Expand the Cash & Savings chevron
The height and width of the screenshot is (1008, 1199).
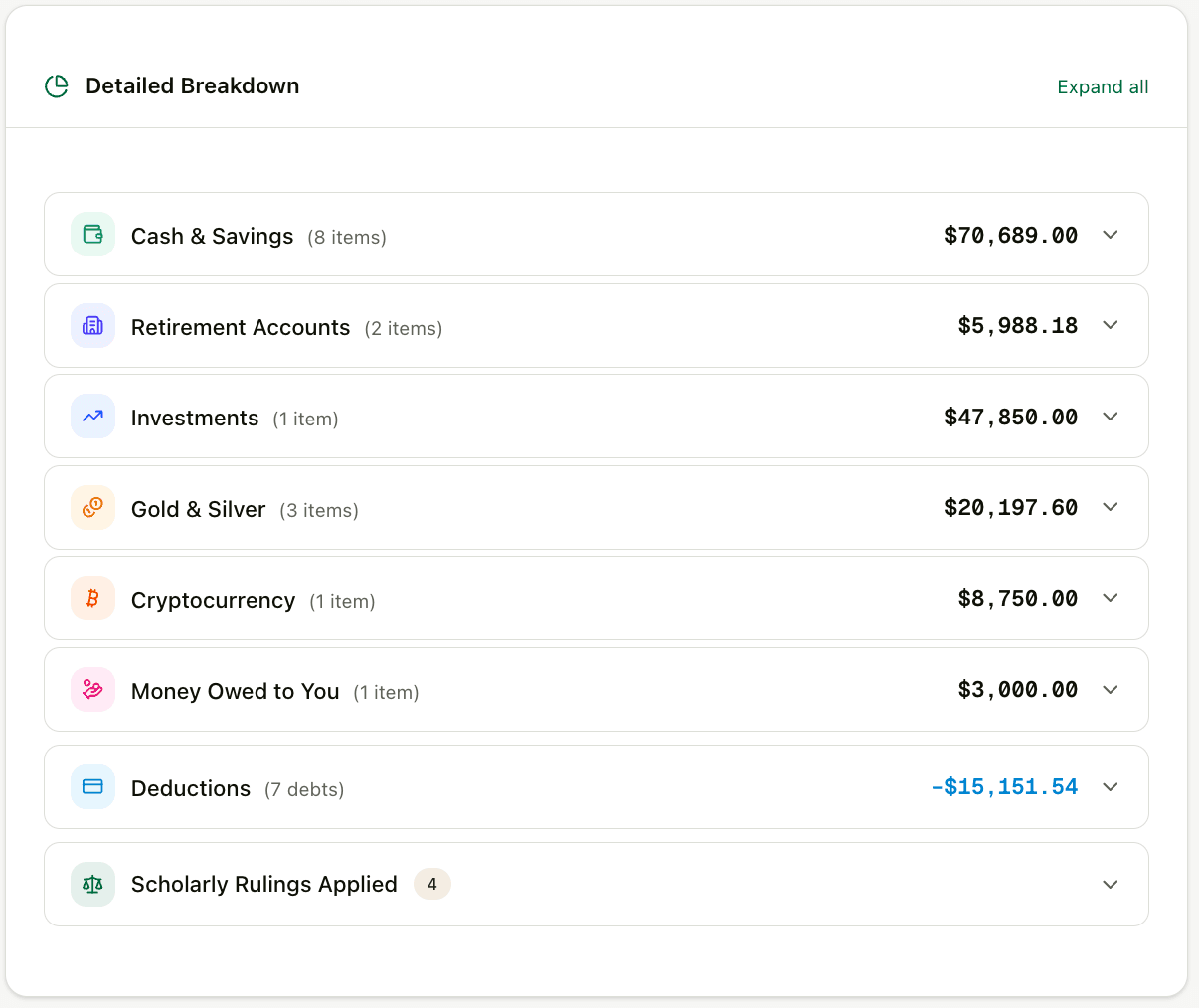coord(1111,235)
